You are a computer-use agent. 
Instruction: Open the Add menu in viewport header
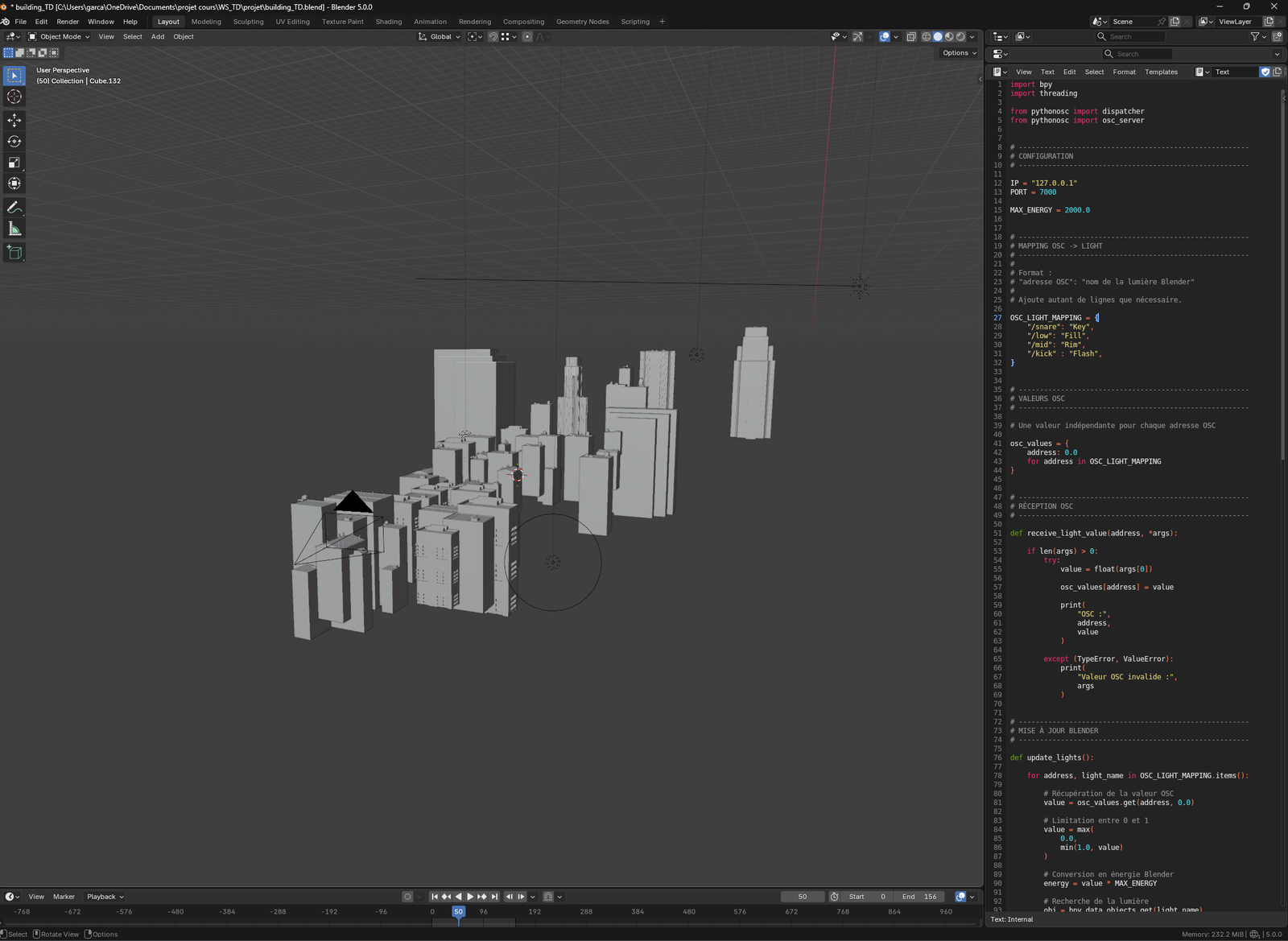[x=158, y=36]
